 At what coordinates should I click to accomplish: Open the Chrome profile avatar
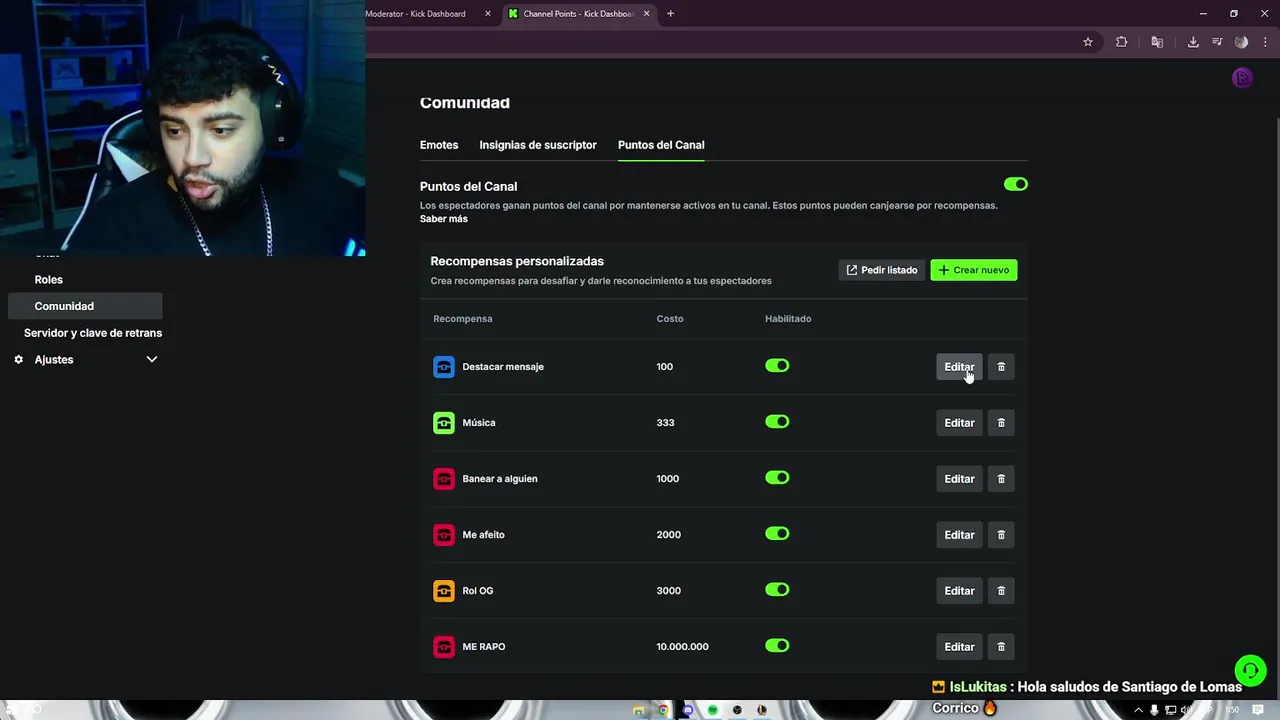(x=1241, y=42)
